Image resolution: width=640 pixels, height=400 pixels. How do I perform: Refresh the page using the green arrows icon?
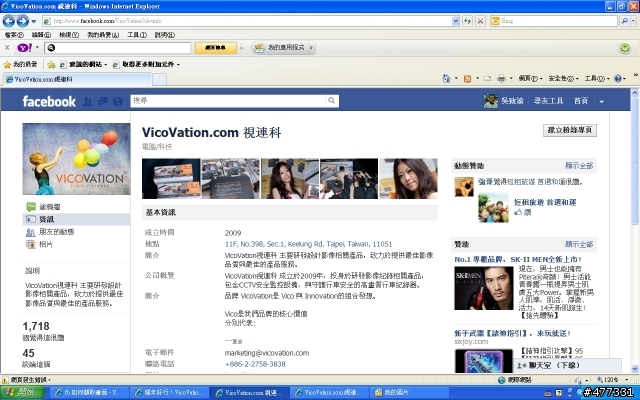(x=467, y=21)
